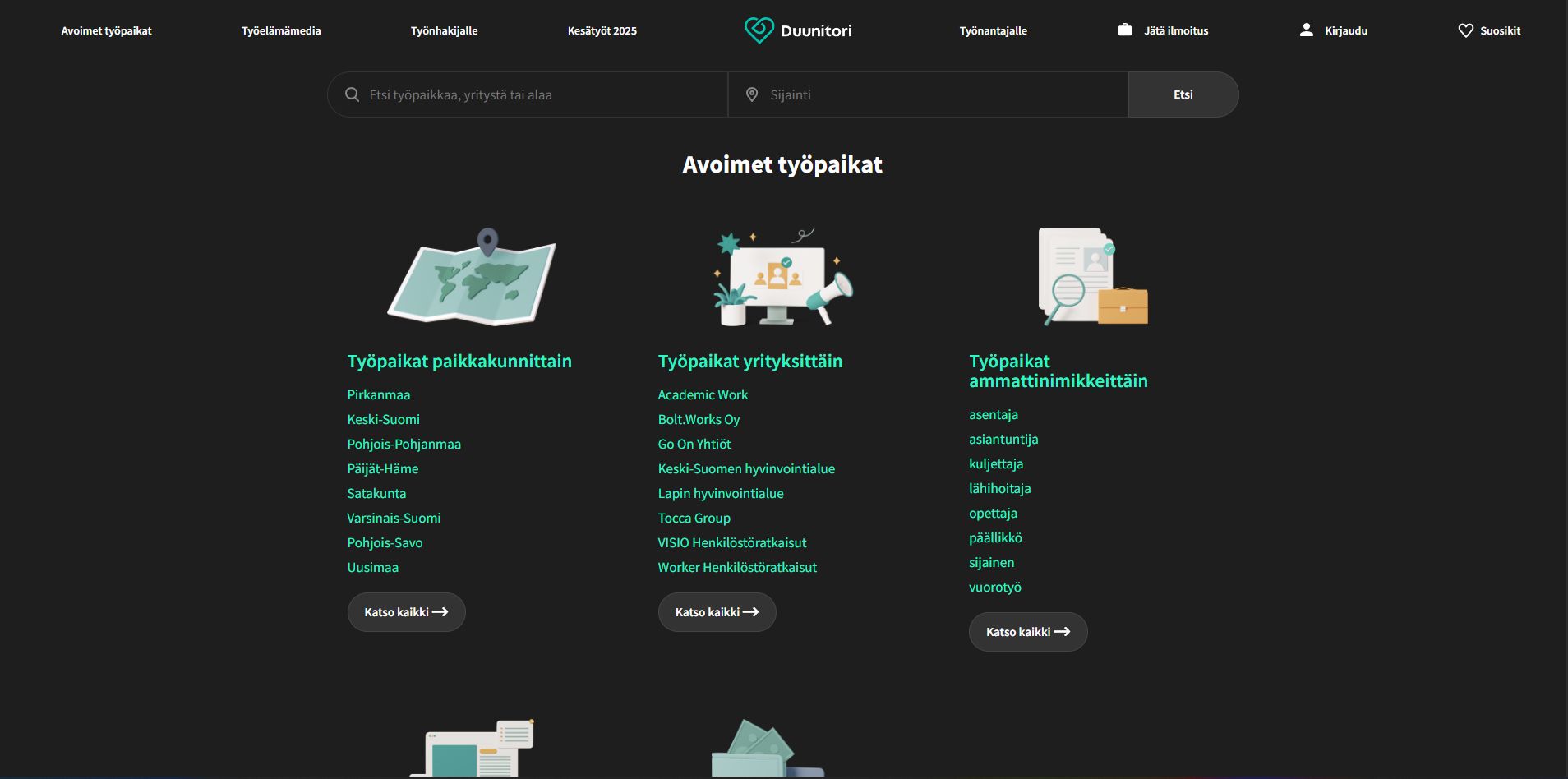Select the Satakunta region link
Screen dimensions: 1568x779
coord(376,493)
